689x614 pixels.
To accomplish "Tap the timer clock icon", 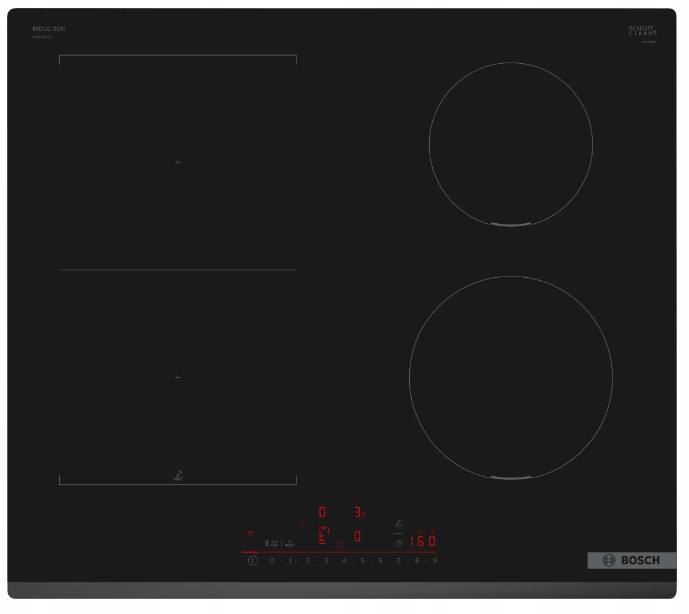I will [398, 543].
